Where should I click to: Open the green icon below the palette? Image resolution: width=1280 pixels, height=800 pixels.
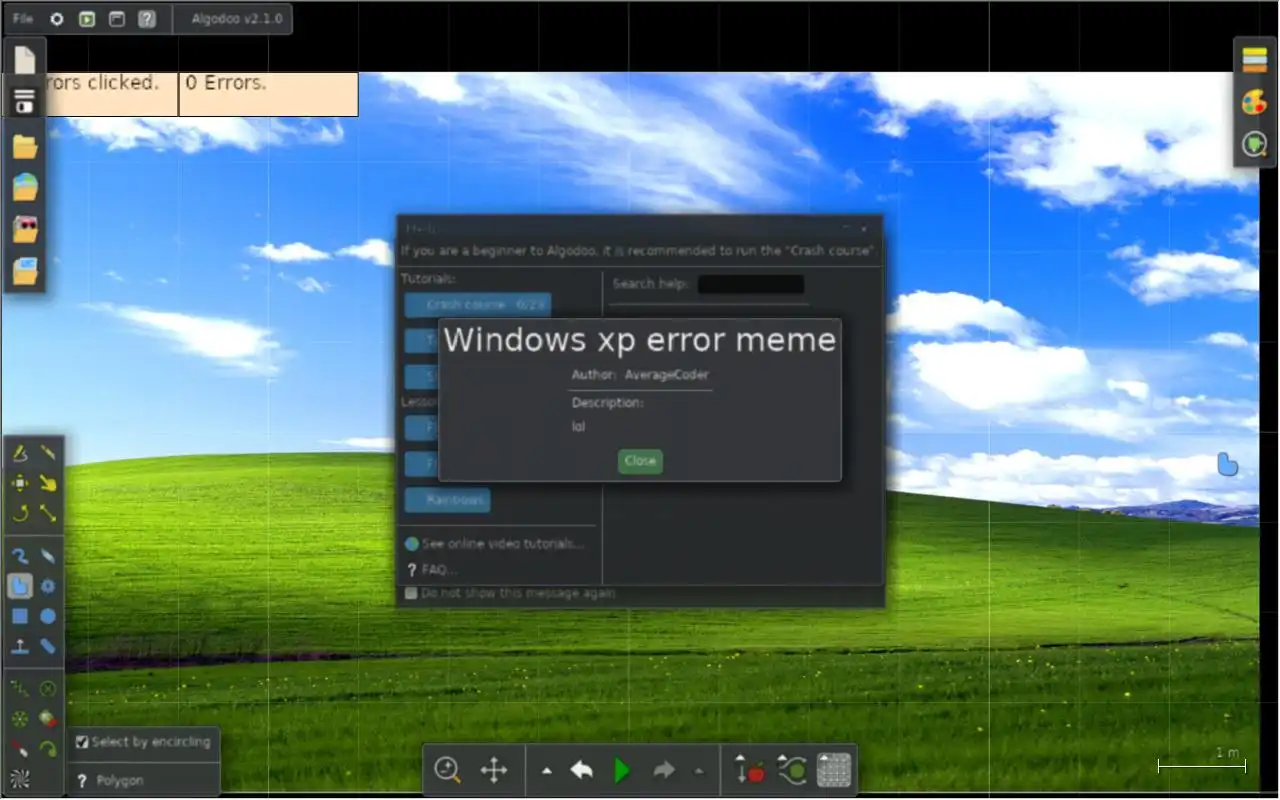[x=1254, y=144]
